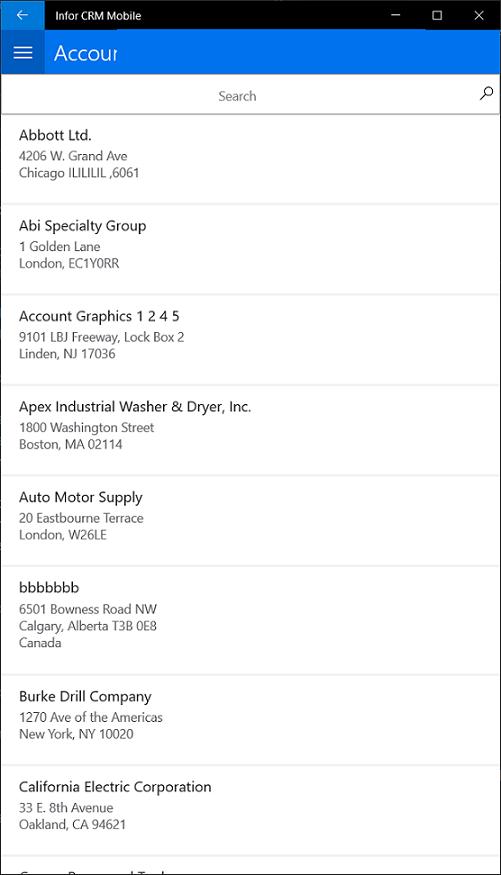
Task: Close the Infor CRM Mobile window
Action: pos(478,15)
